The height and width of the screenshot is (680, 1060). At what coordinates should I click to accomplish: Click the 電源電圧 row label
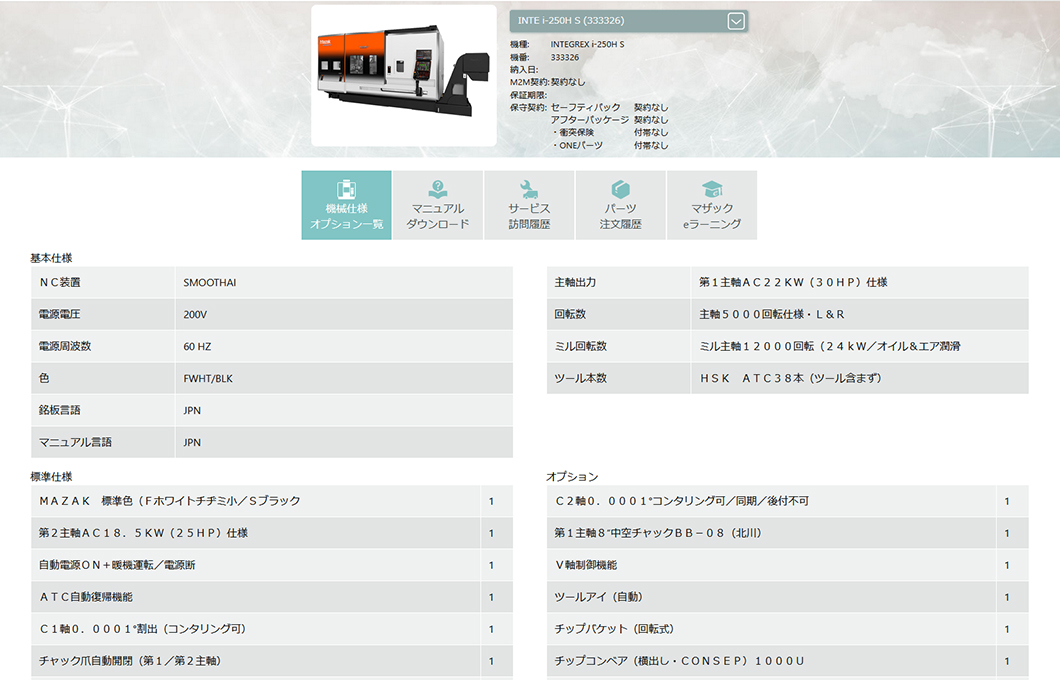[59, 314]
